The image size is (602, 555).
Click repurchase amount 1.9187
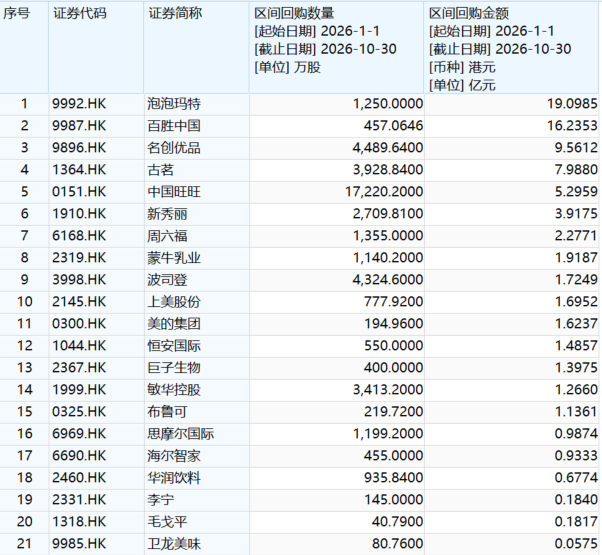(576, 258)
